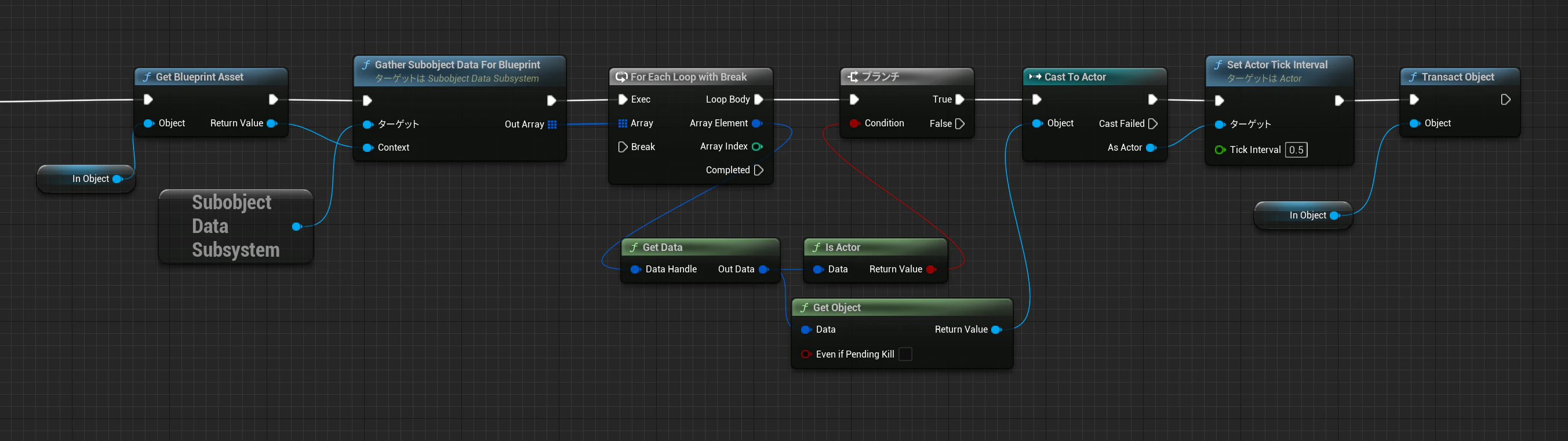The height and width of the screenshot is (441, 1568).
Task: Click False exec pin on Branch node
Action: point(960,124)
